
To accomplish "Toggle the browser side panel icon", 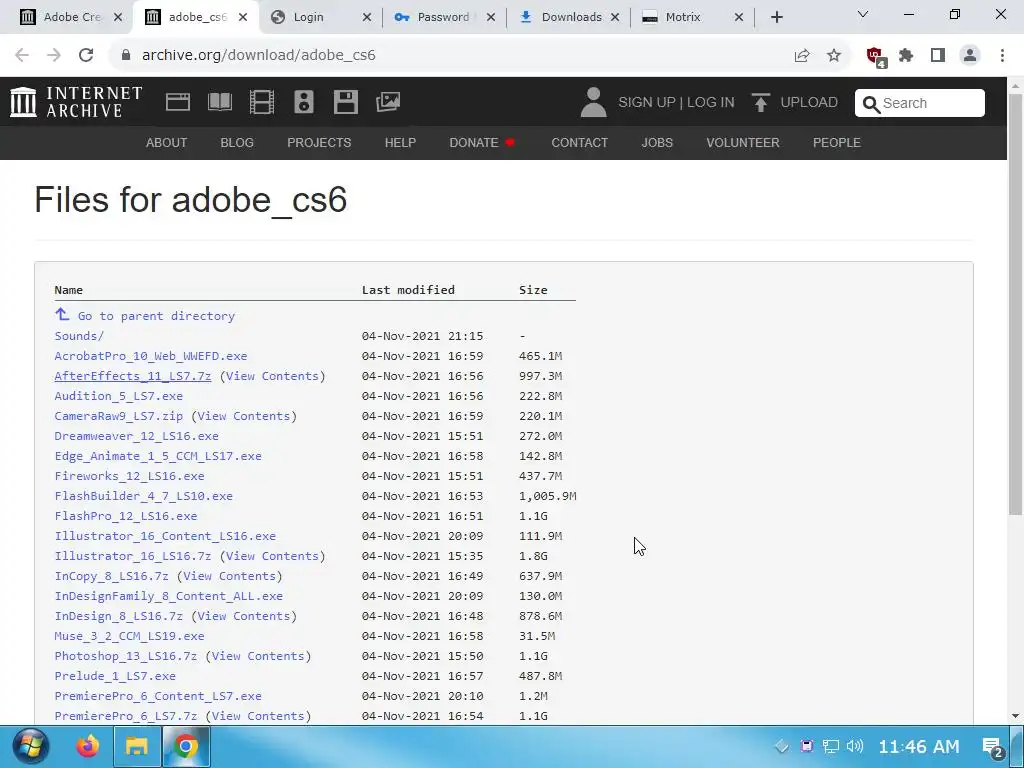I will [x=938, y=55].
